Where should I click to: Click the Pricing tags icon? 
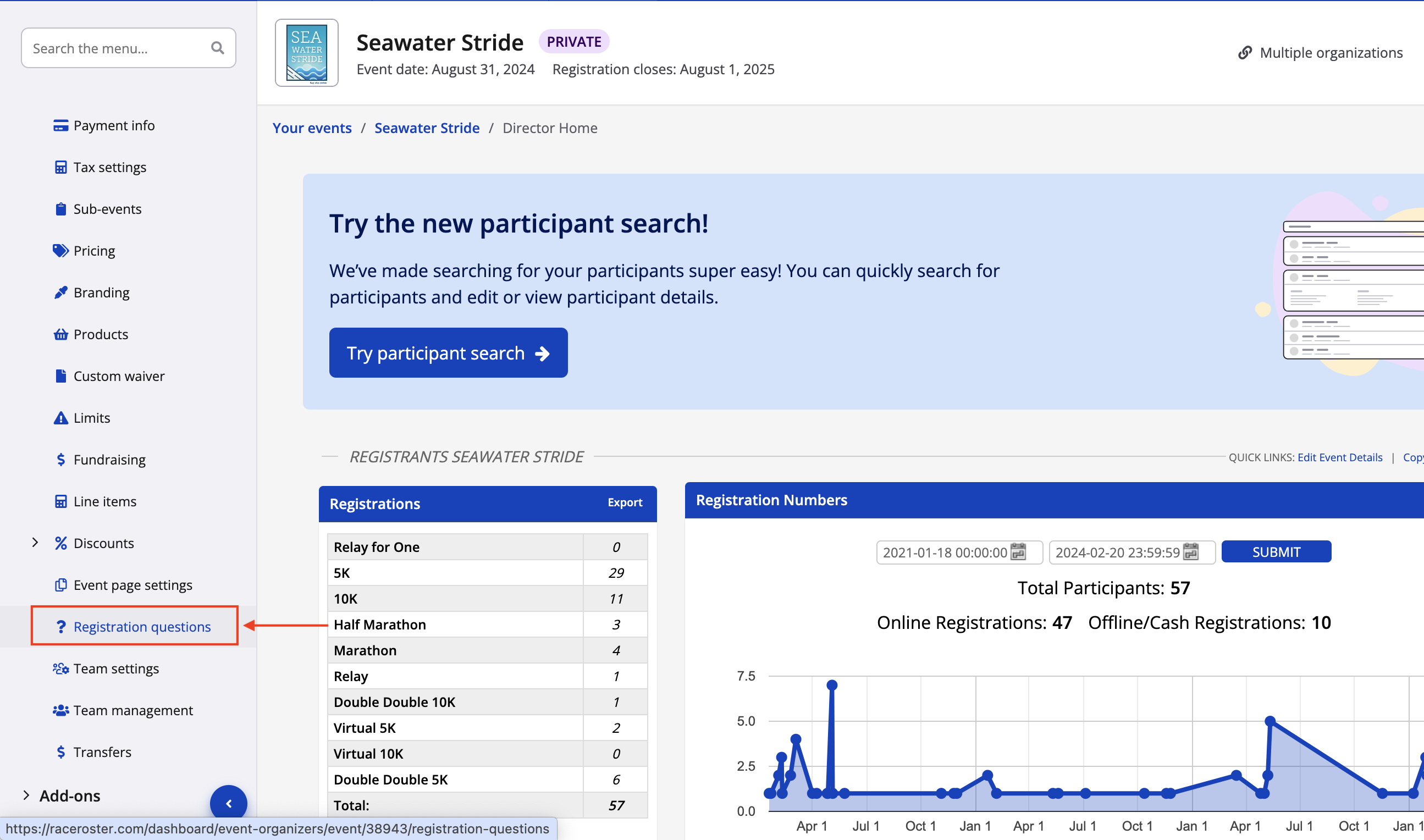click(60, 251)
